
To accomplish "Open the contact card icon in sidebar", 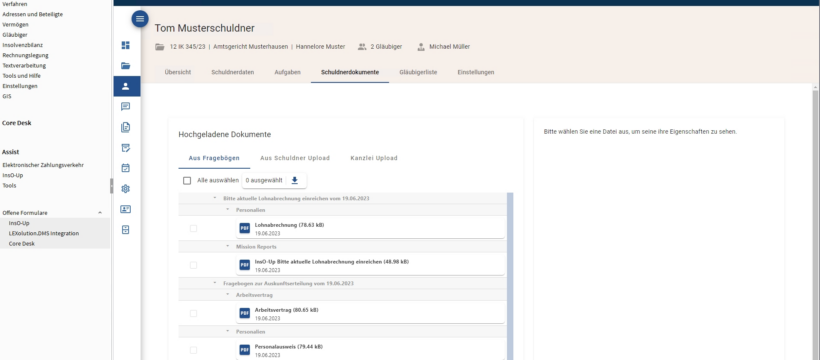I will click(126, 209).
